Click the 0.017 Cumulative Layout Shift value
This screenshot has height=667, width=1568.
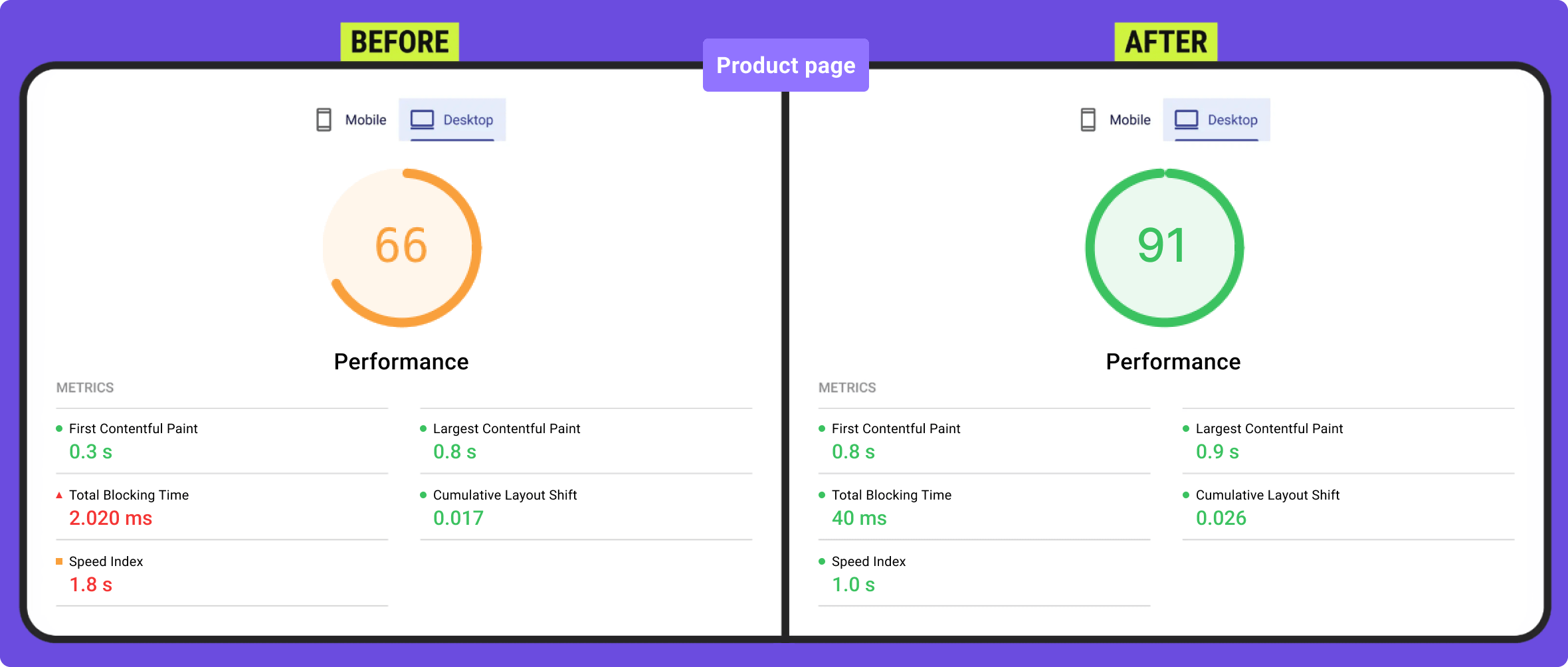pyautogui.click(x=458, y=518)
